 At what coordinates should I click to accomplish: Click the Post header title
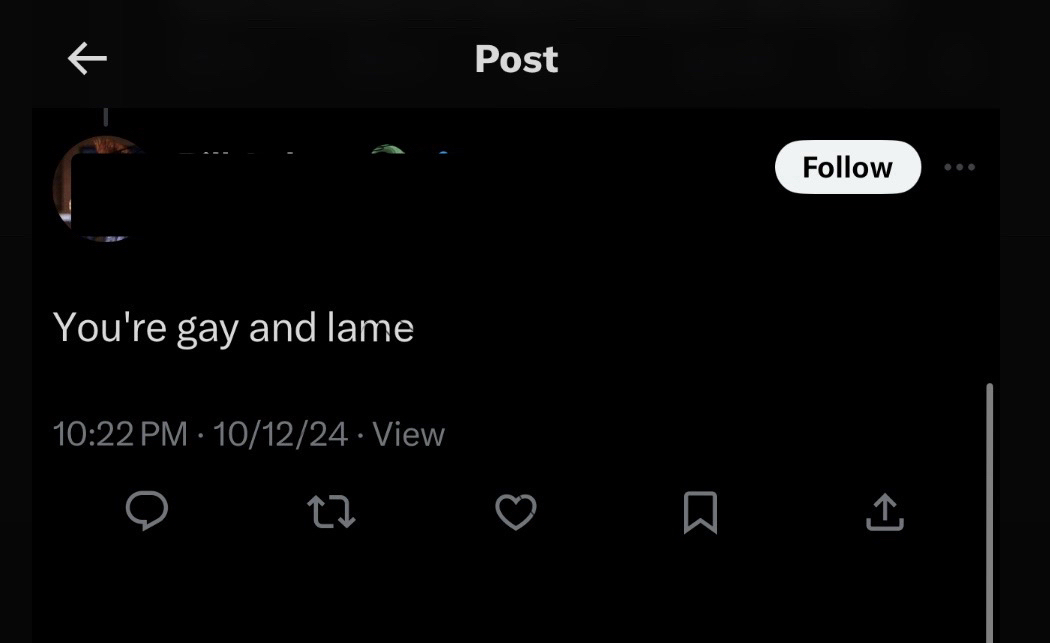pos(516,60)
